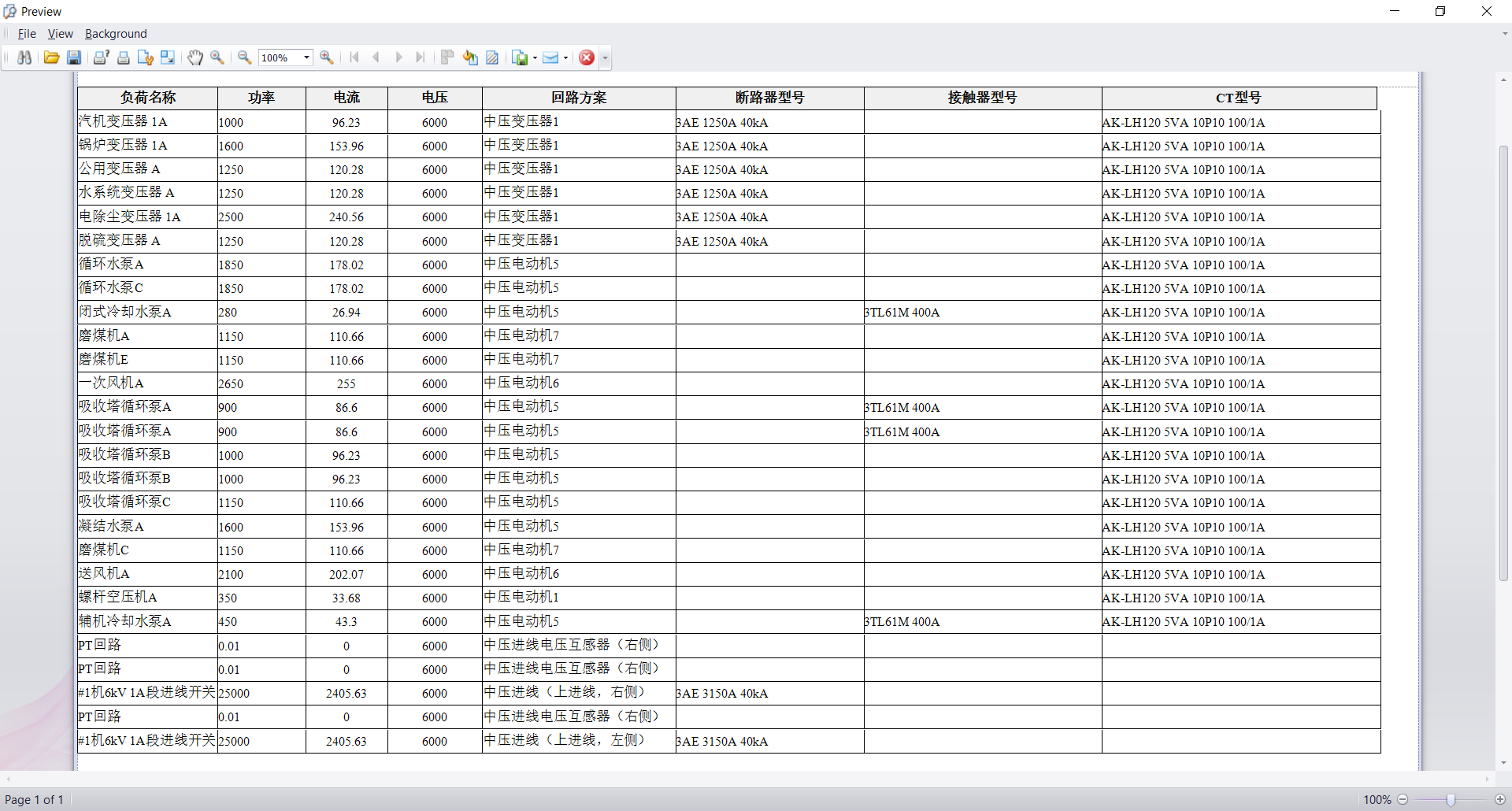1512x811 pixels.
Task: Zoom out with the toolbar minus magnifier
Action: coord(245,57)
